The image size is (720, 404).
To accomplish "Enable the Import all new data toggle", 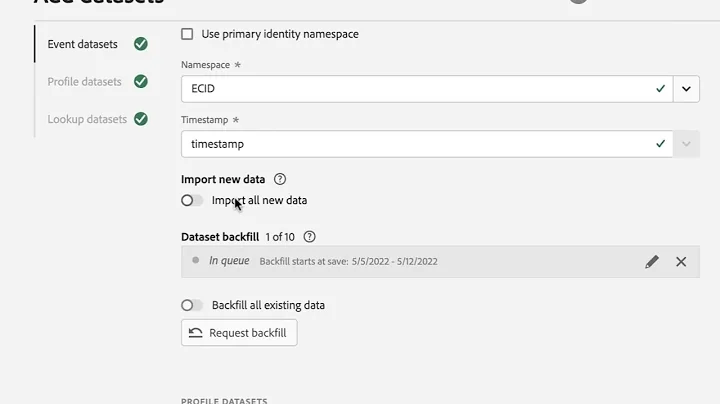I will click(192, 200).
